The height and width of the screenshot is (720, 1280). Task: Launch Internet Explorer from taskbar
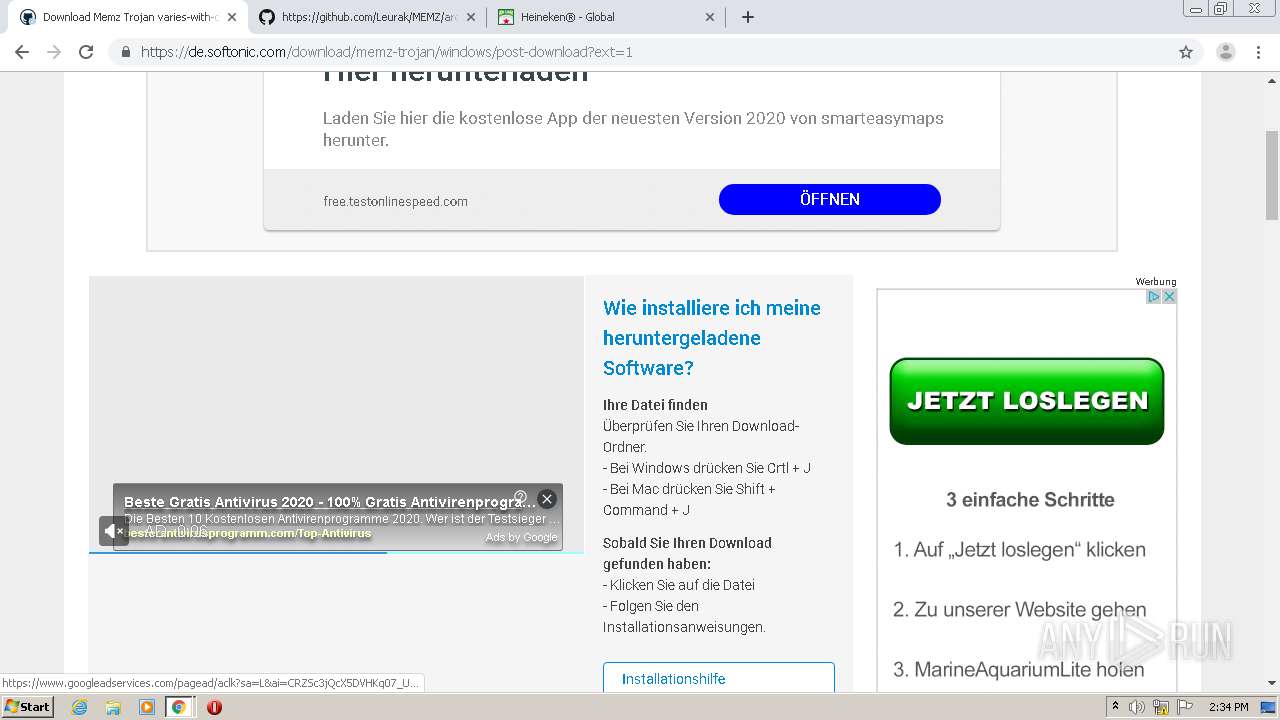pos(79,707)
